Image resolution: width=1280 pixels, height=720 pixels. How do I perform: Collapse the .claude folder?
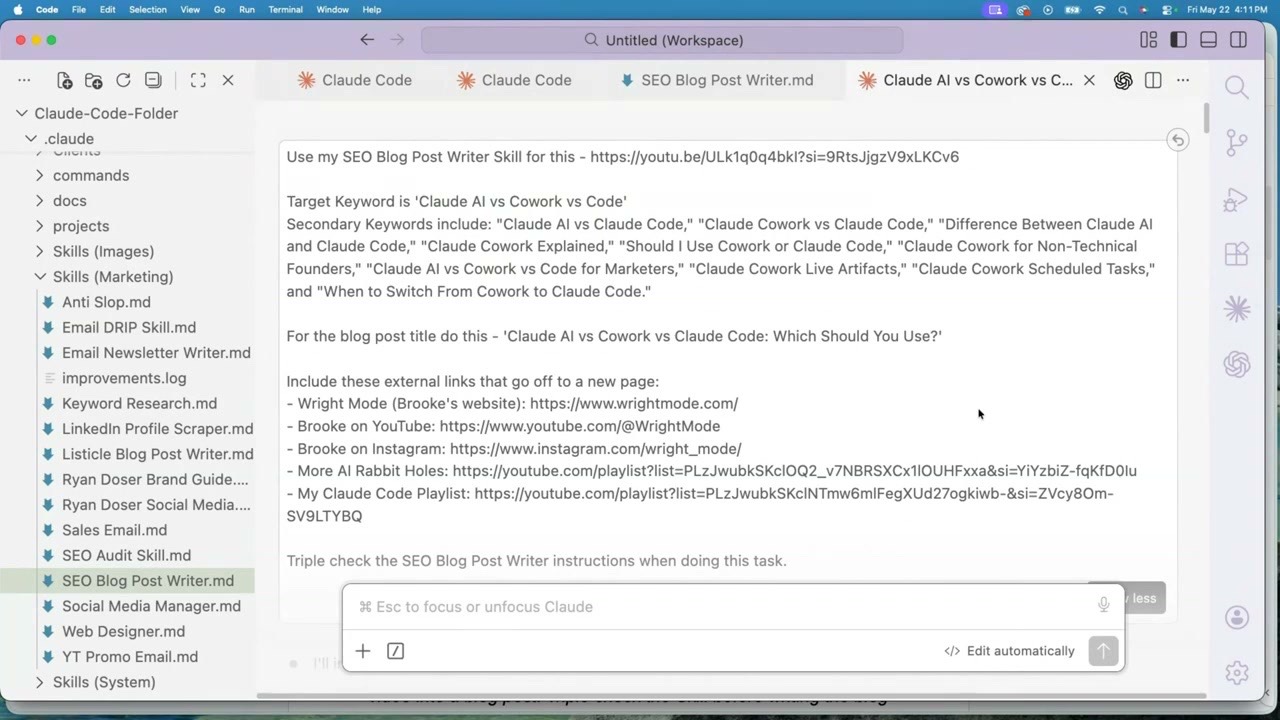[x=32, y=139]
